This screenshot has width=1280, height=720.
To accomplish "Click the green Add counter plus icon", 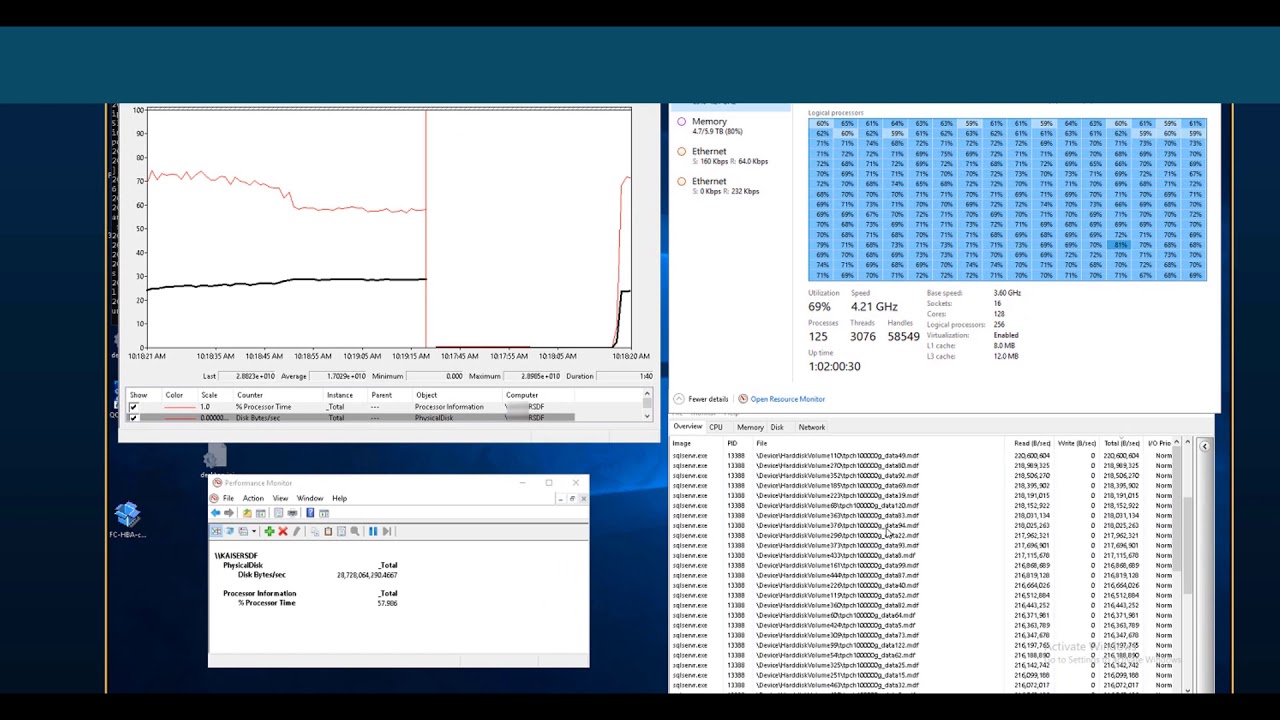I will (x=269, y=531).
